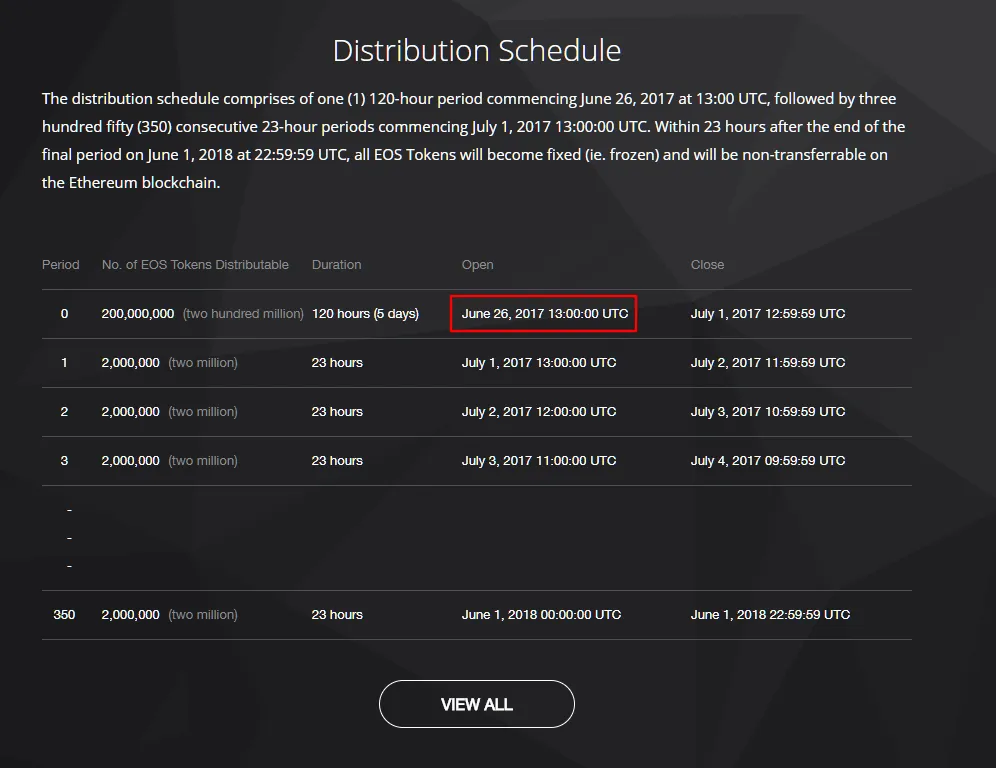Click the VIEW ALL button
Screen dimensions: 996x768
pyautogui.click(x=476, y=704)
